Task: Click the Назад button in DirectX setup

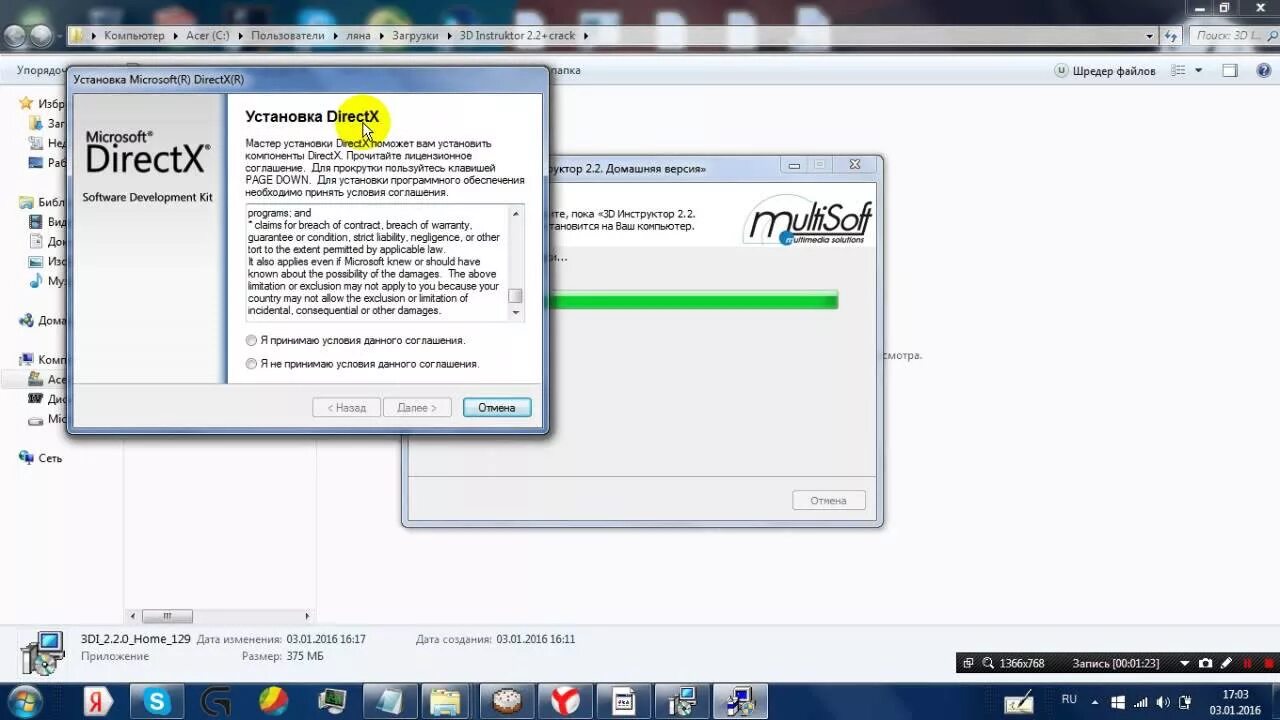Action: point(346,408)
